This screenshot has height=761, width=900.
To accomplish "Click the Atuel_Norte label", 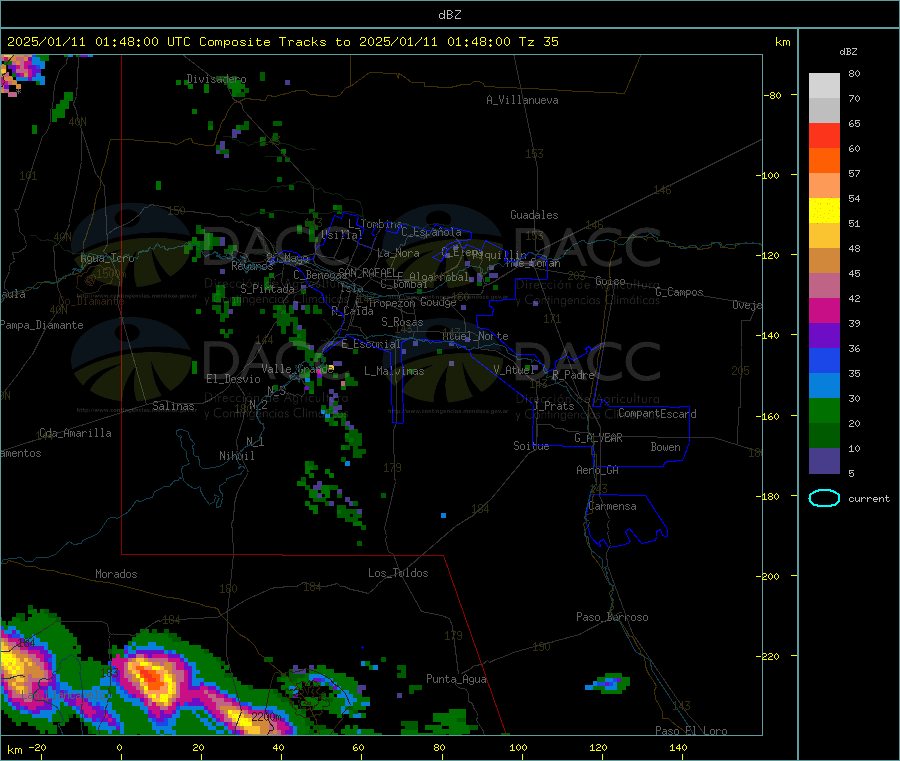I will click(x=475, y=336).
